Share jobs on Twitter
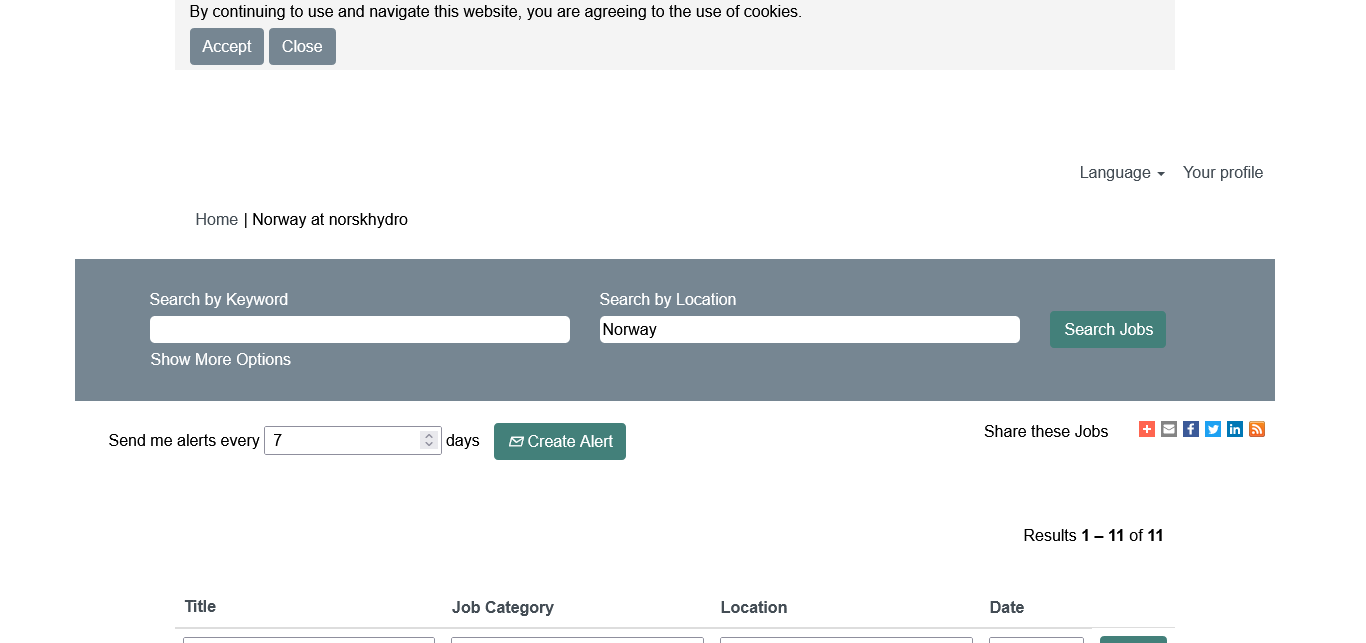 click(x=1213, y=429)
